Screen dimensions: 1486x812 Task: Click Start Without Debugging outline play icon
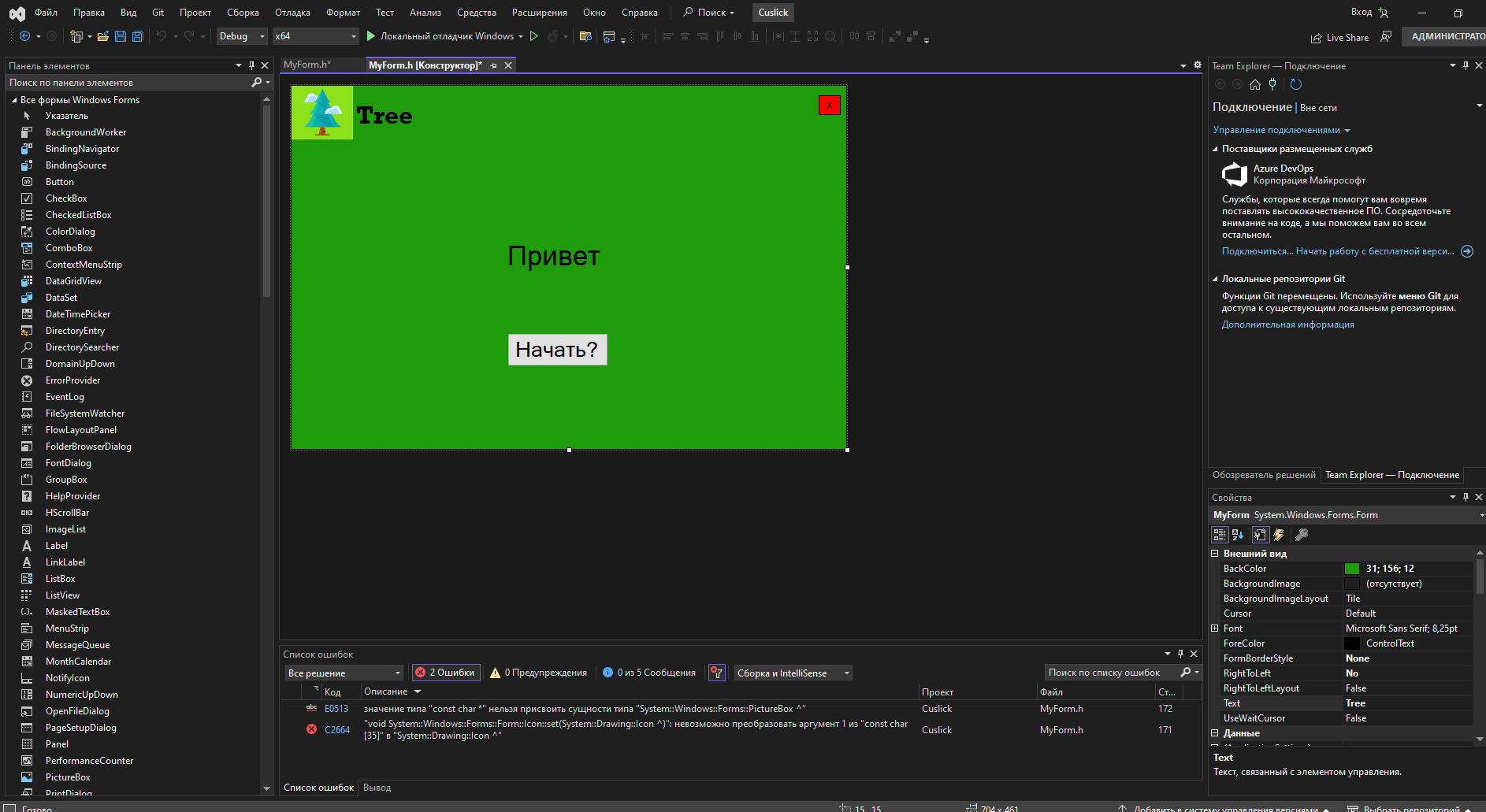[x=534, y=36]
